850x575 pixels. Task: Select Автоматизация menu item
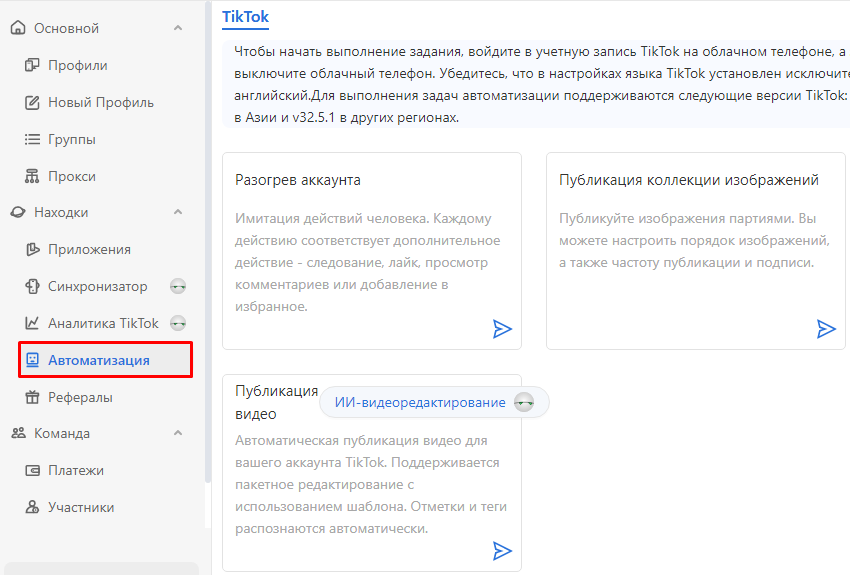pyautogui.click(x=106, y=360)
